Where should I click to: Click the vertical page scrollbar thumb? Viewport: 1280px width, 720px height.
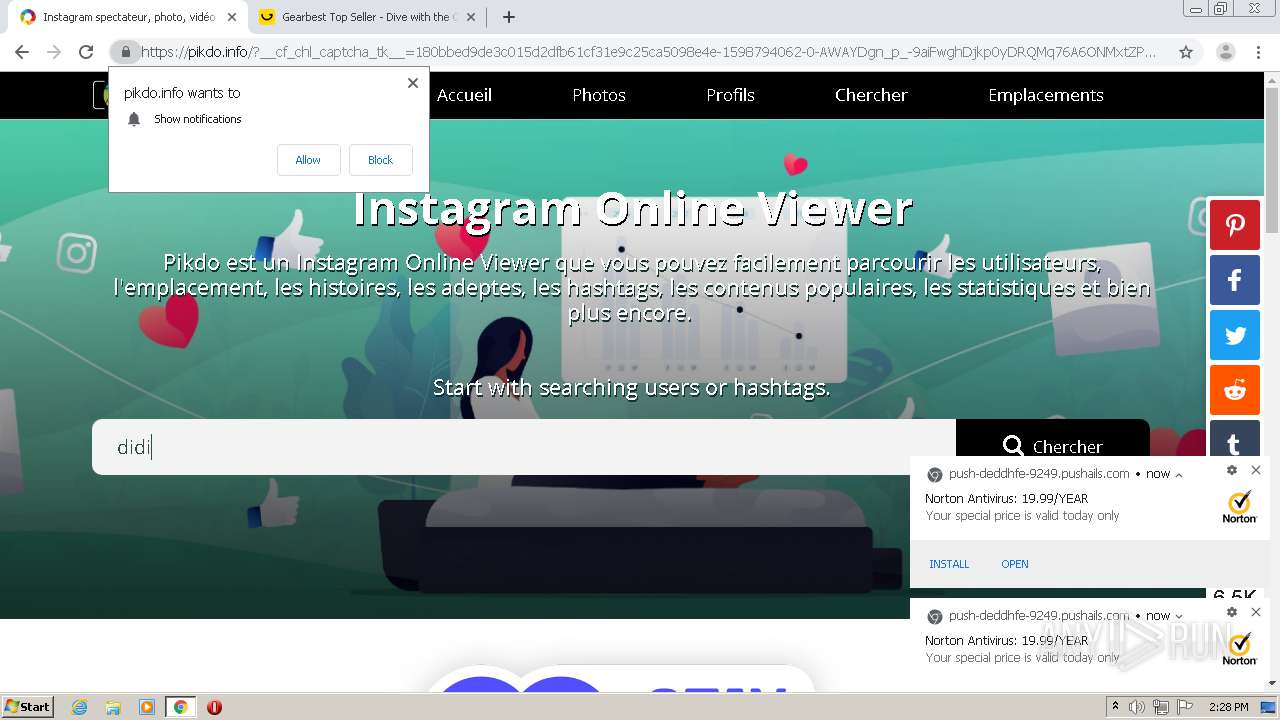1272,160
